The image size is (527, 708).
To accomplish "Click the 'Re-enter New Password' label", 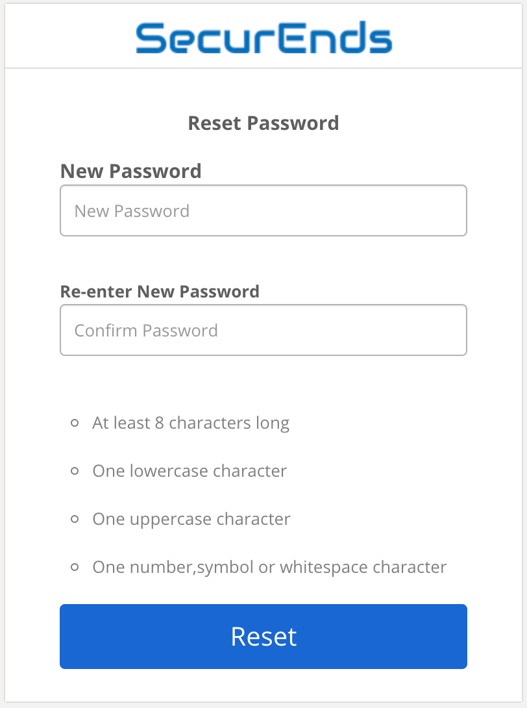I will [x=160, y=291].
